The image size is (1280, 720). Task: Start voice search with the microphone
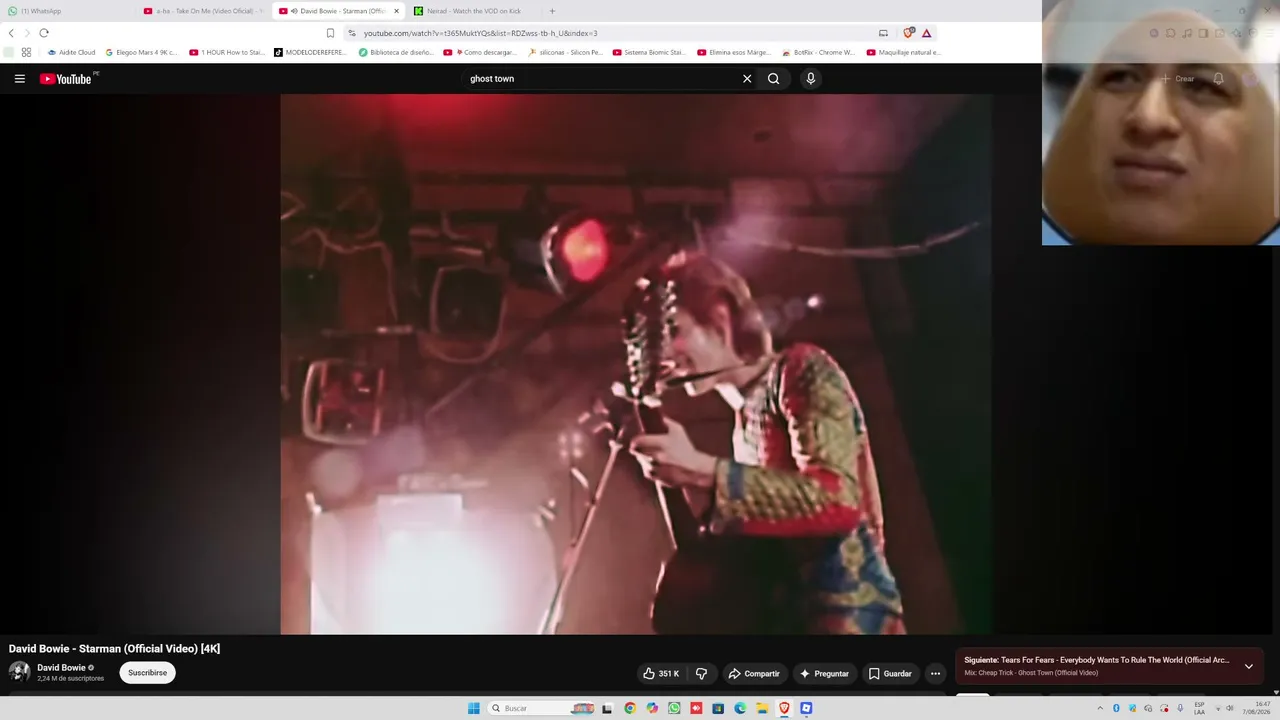click(x=811, y=79)
